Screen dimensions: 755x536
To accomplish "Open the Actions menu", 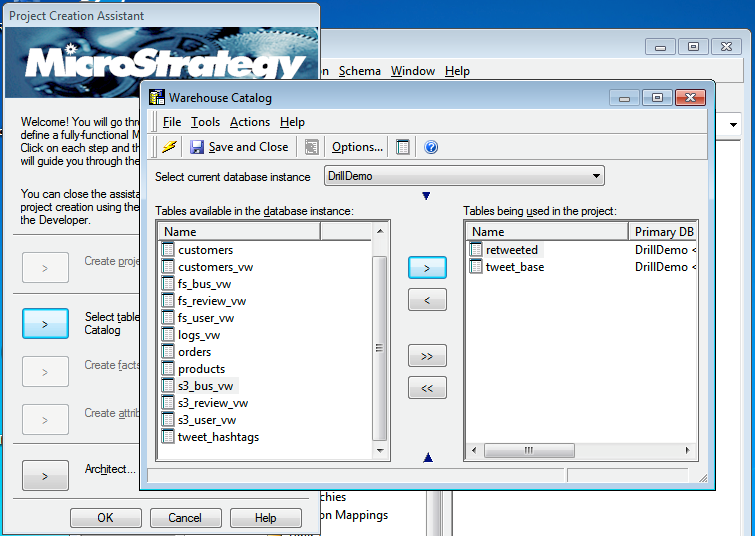I will (x=249, y=122).
